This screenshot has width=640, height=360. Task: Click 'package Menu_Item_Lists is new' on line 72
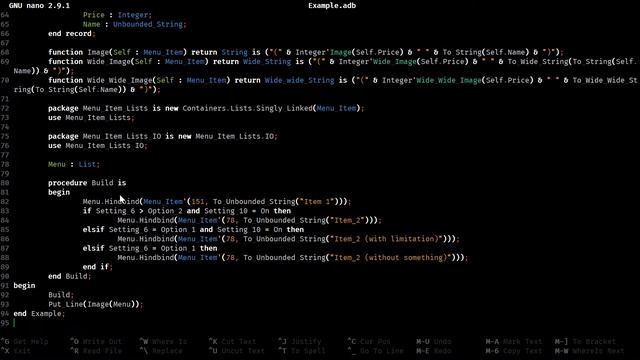click(x=113, y=108)
